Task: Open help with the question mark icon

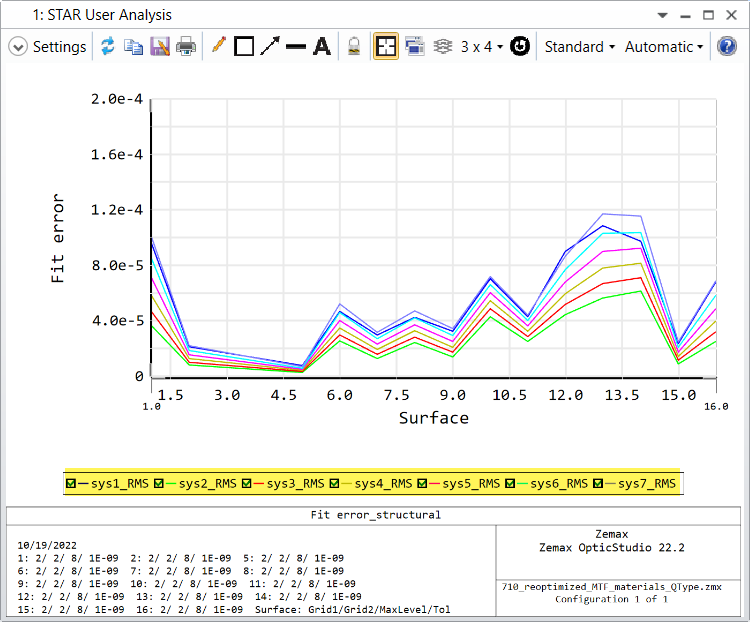Action: coord(727,47)
